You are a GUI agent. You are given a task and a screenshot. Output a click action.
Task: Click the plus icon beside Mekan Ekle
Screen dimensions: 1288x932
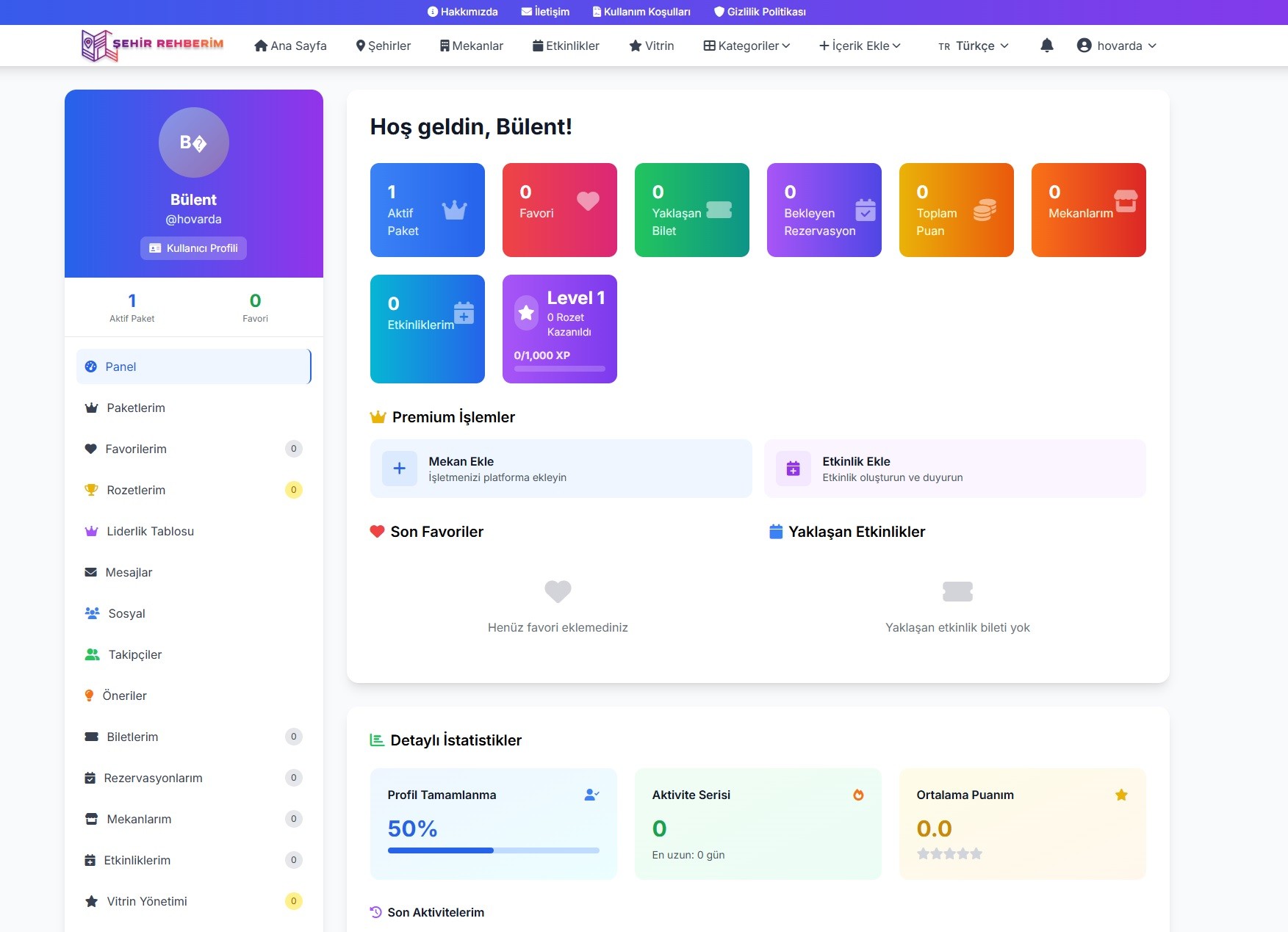tap(400, 469)
